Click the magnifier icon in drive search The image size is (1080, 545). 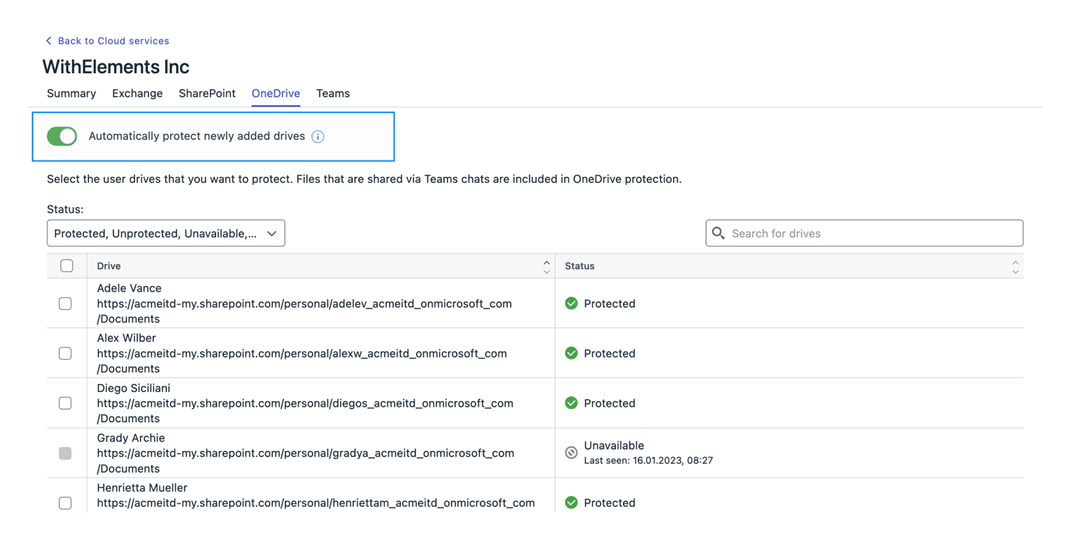[x=718, y=233]
